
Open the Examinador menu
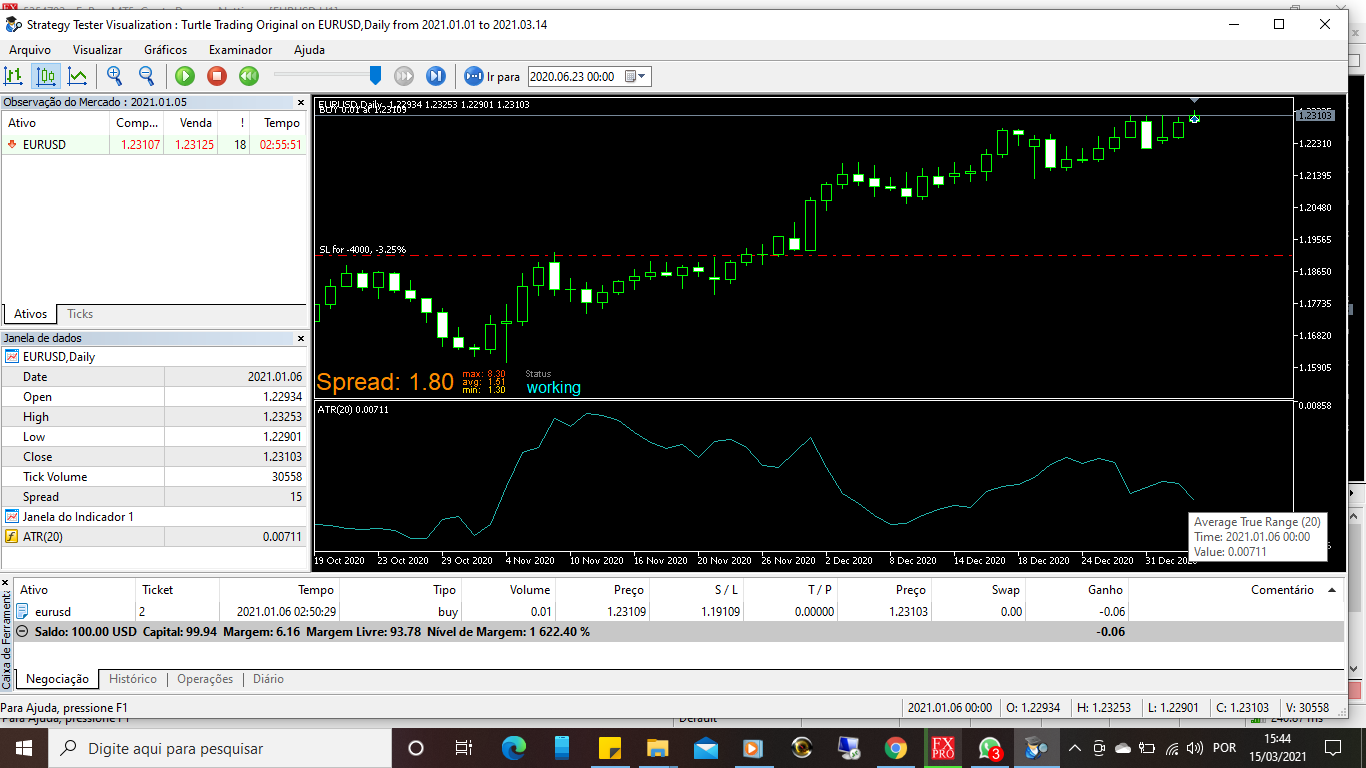240,49
